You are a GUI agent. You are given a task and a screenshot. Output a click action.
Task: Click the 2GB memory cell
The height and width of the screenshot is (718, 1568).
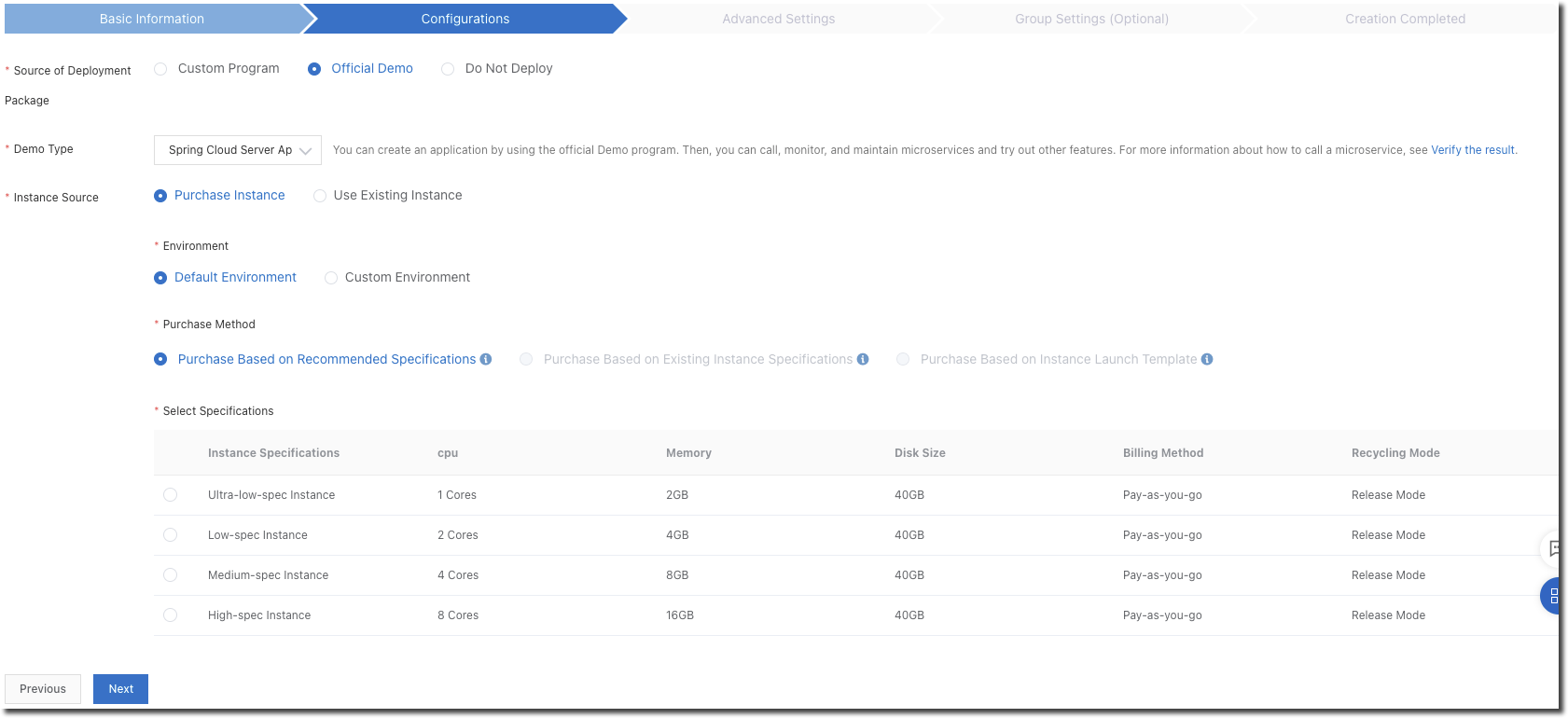click(677, 495)
